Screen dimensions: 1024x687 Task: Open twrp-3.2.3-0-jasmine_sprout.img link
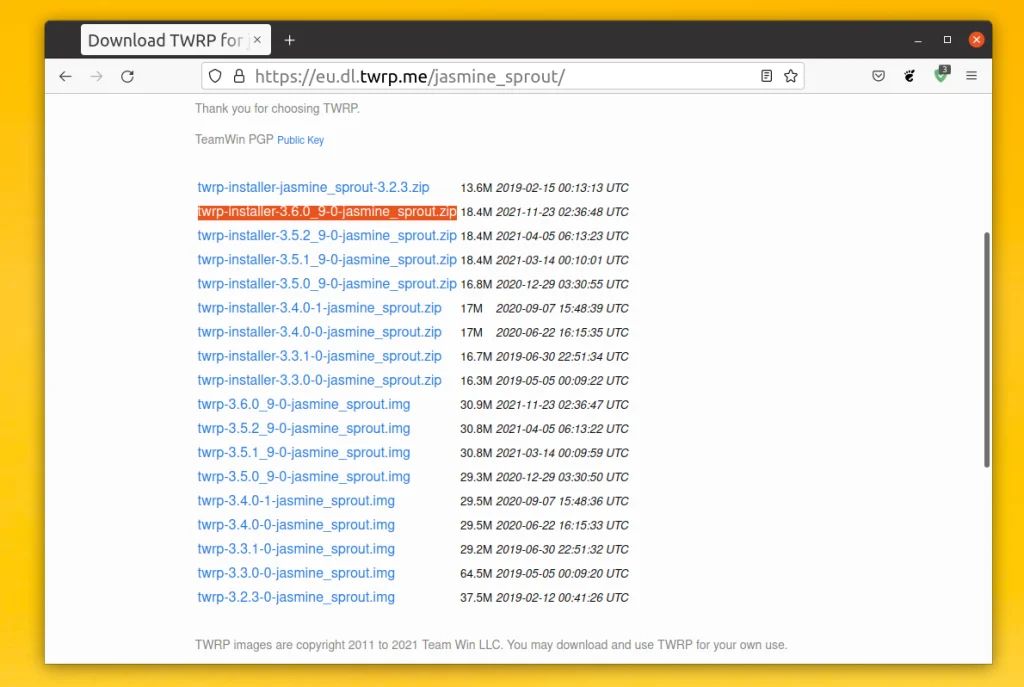coord(296,597)
